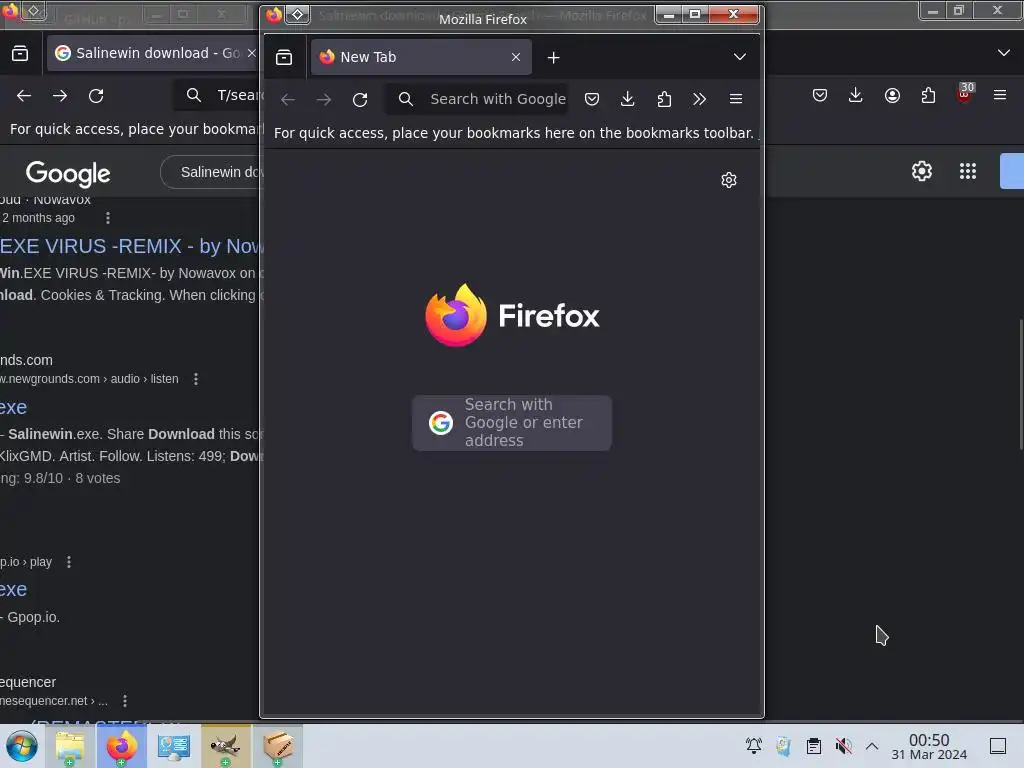The height and width of the screenshot is (768, 1024).
Task: Open options for the 'p.io › play' result
Action: click(69, 562)
